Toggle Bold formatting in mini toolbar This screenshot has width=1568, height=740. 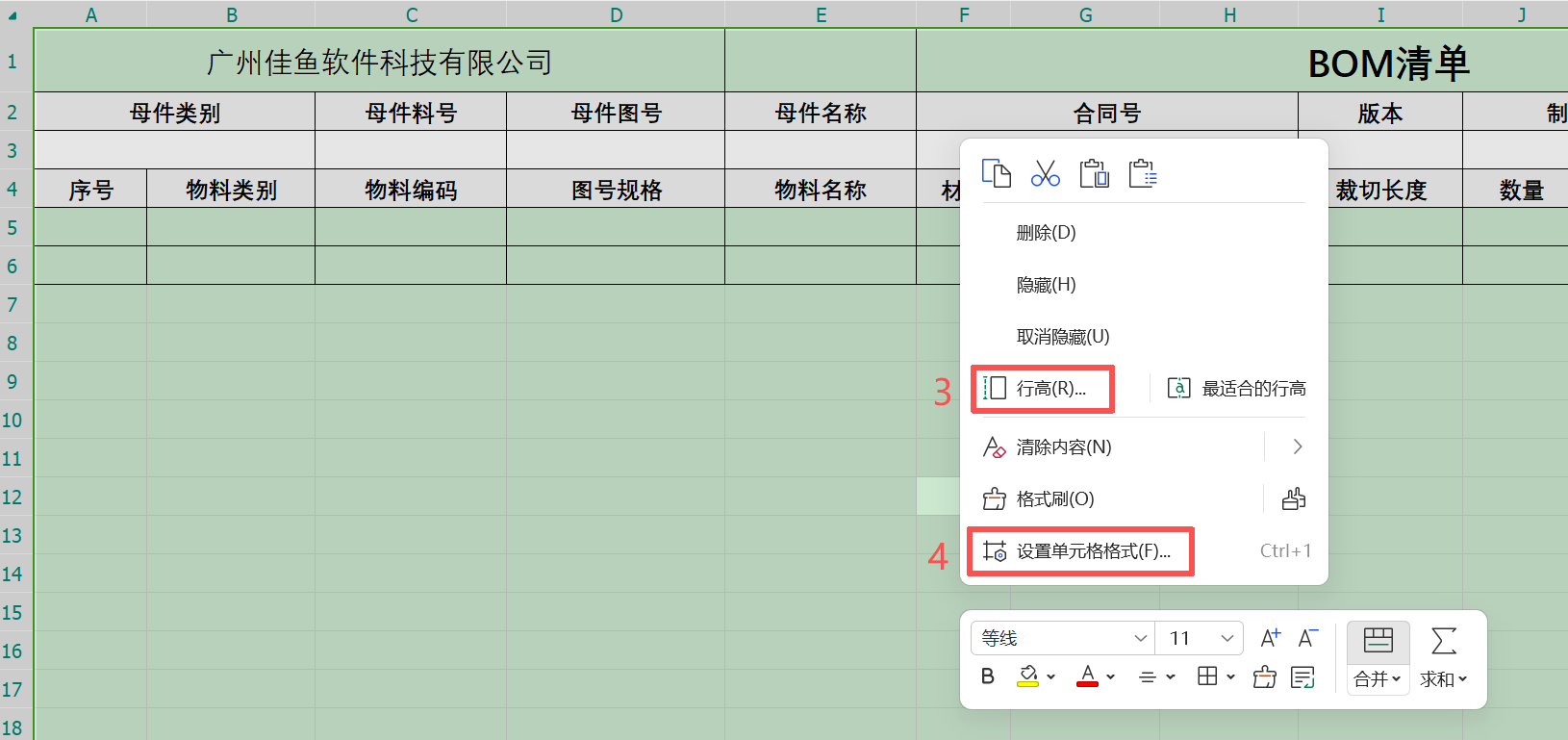click(x=988, y=676)
